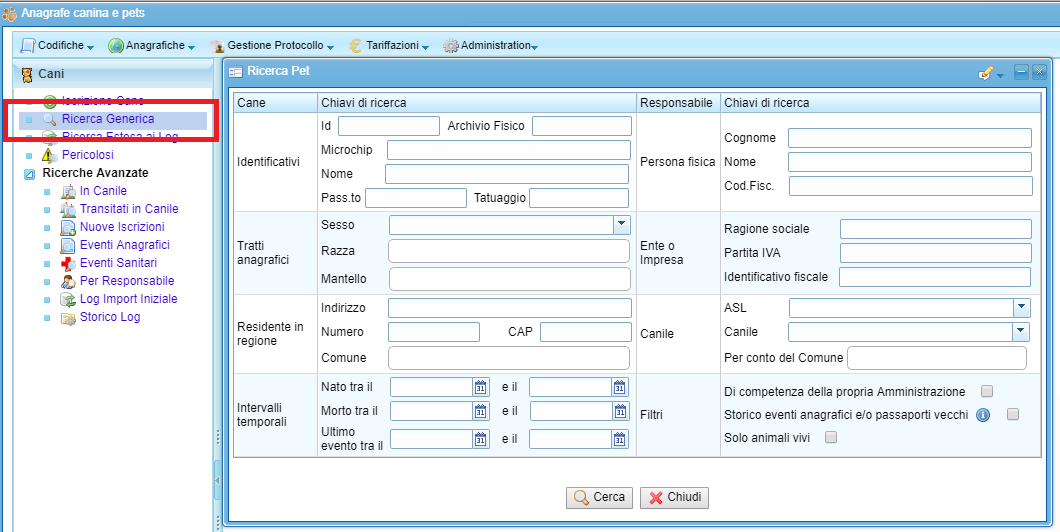Click the Storico Log icon
1060x532 pixels.
[x=68, y=318]
